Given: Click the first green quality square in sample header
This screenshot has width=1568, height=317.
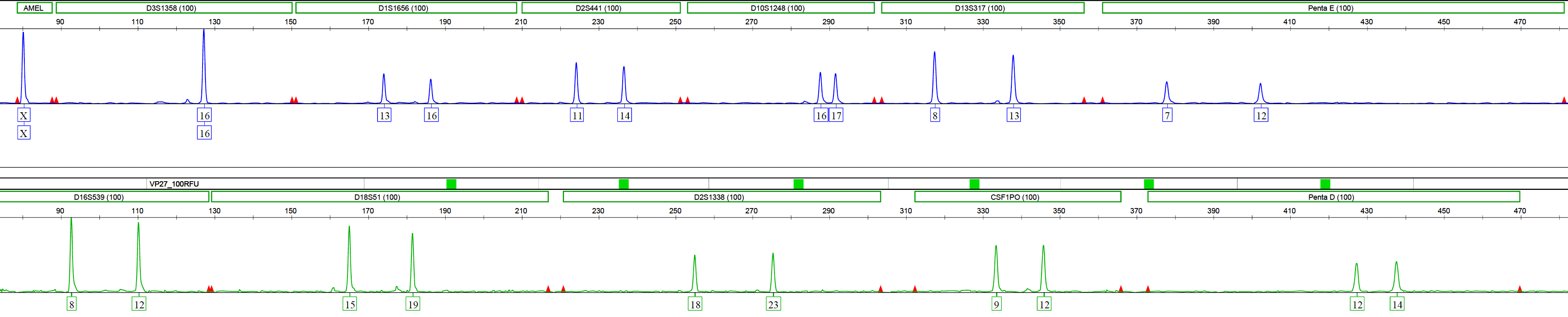Looking at the screenshot, I should tap(451, 184).
